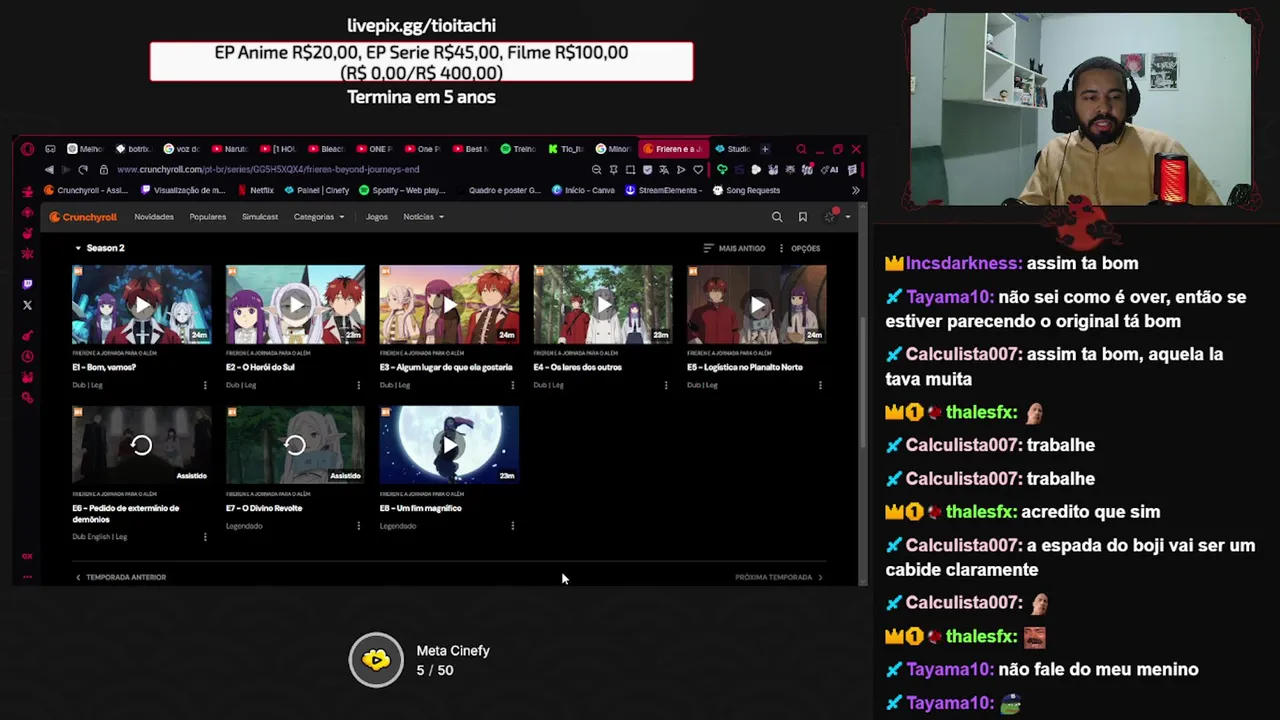Open Novidades in the Crunchyroll navigation

click(x=154, y=217)
